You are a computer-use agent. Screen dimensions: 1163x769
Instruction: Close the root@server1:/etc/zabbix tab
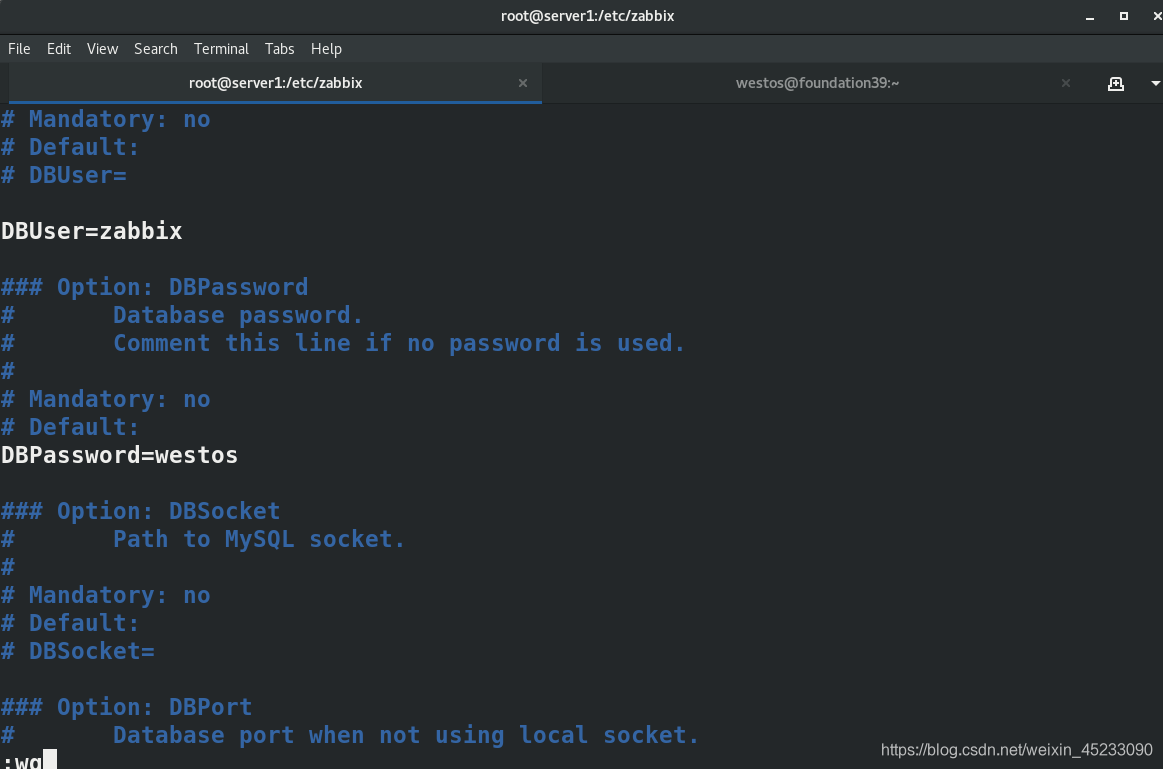tap(523, 83)
